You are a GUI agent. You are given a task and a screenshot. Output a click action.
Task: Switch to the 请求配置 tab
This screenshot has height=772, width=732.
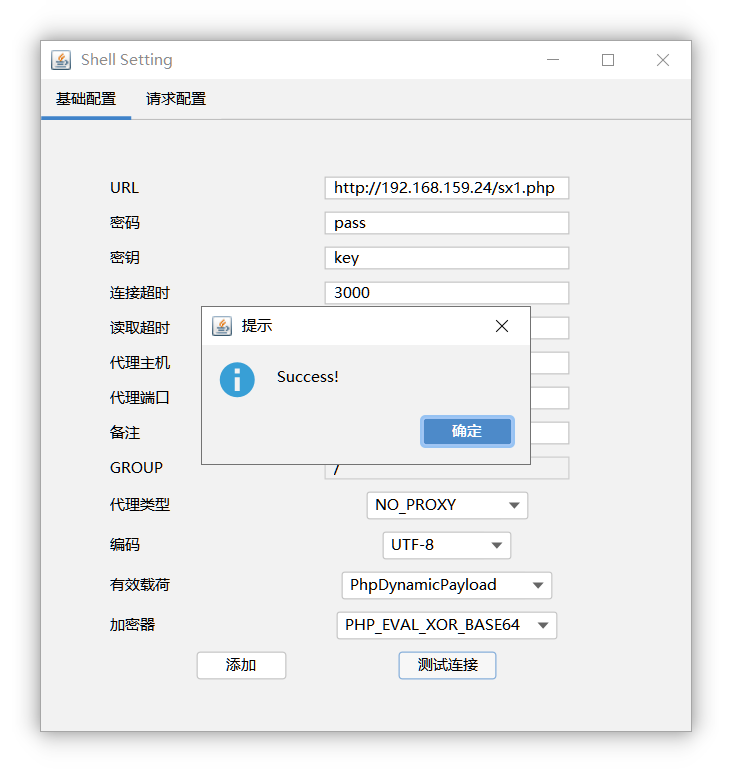(x=176, y=99)
